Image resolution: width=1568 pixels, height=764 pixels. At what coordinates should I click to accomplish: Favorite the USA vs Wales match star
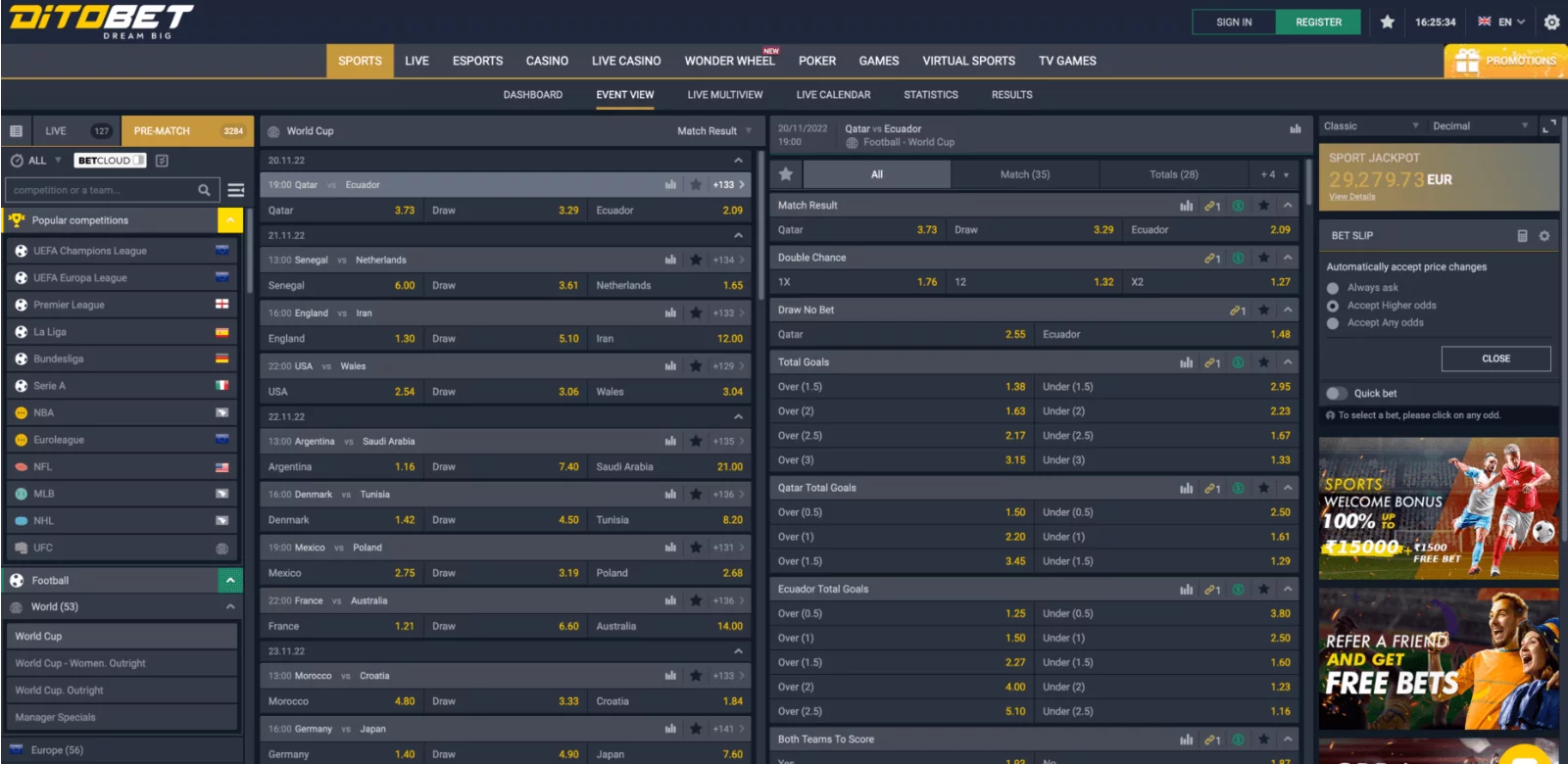point(696,366)
